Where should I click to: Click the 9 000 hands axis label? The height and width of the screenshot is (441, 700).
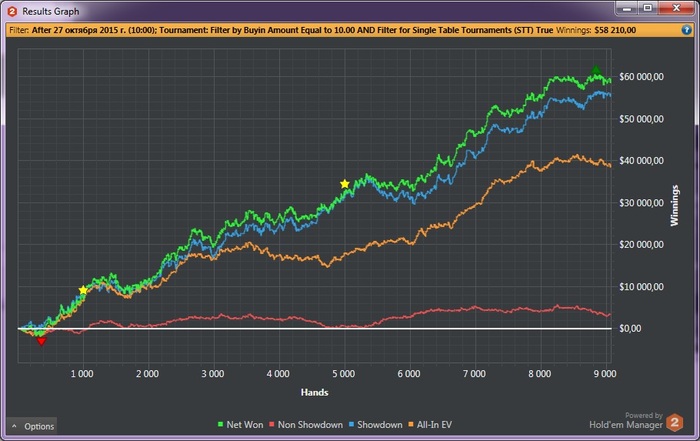click(x=605, y=374)
